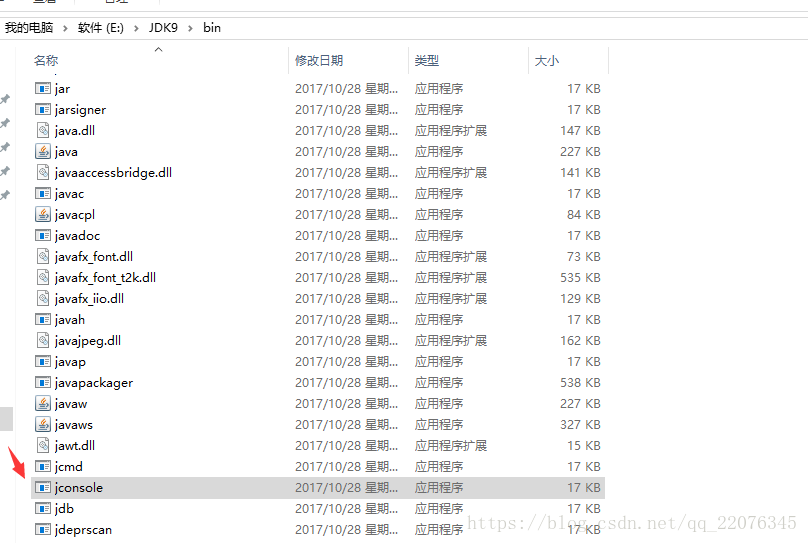
Task: Click the jarsigner file icon
Action: coord(43,110)
